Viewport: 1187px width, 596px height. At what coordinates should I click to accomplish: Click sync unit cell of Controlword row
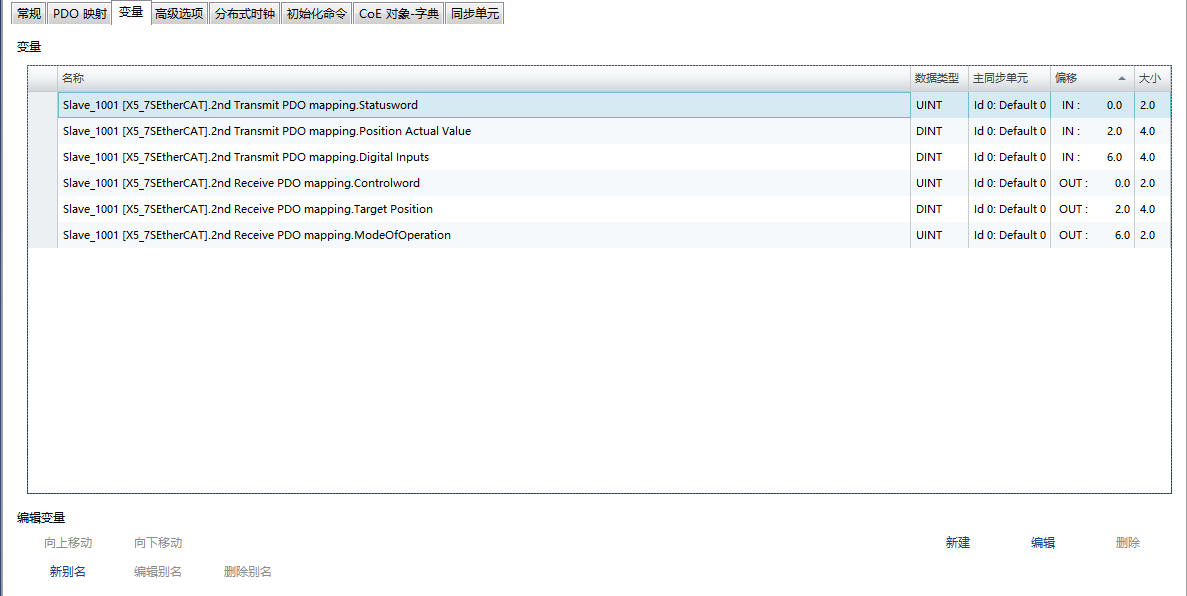point(1009,183)
